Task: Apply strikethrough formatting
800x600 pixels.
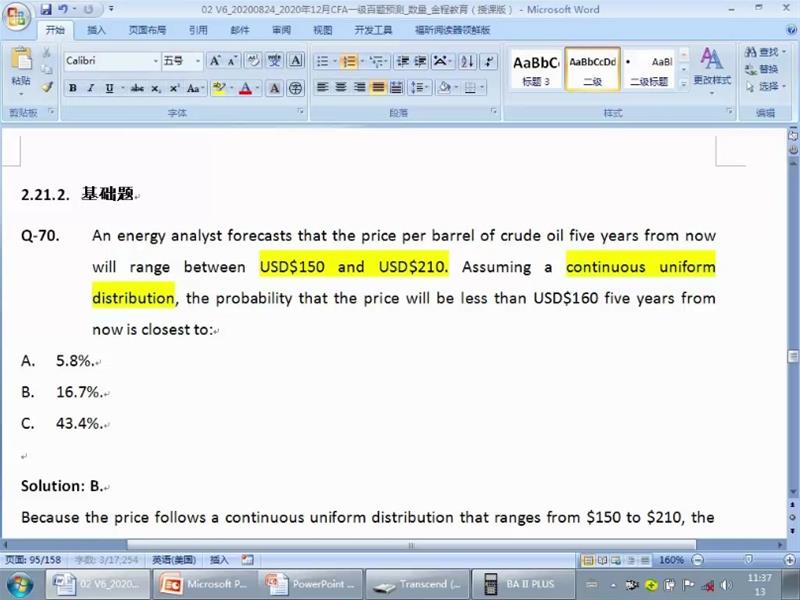Action: click(137, 88)
